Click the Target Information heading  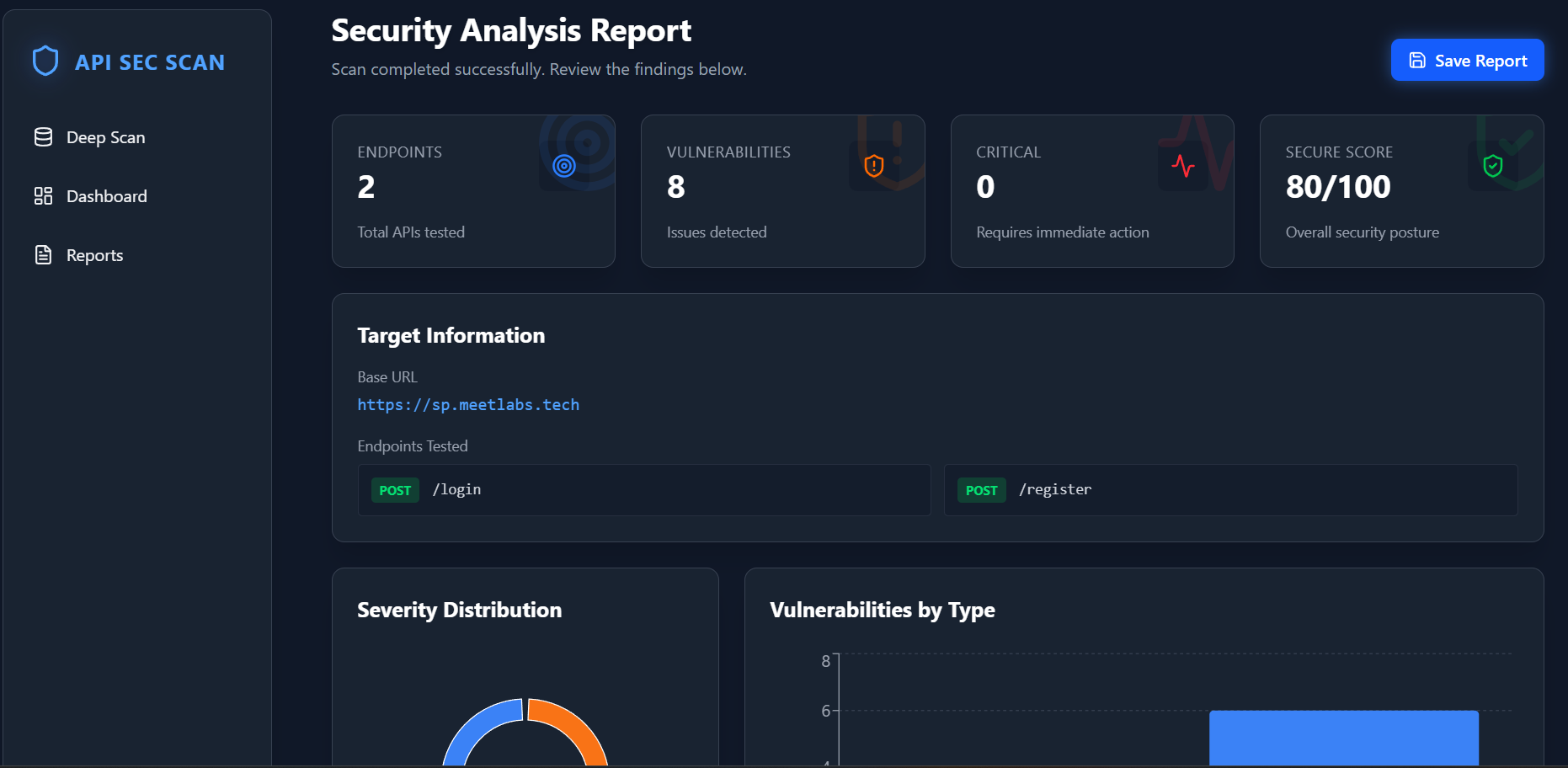(451, 335)
